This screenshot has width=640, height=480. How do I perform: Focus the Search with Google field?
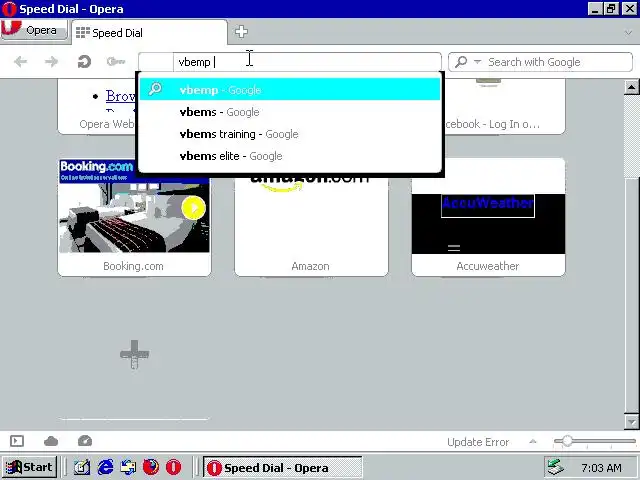540,62
